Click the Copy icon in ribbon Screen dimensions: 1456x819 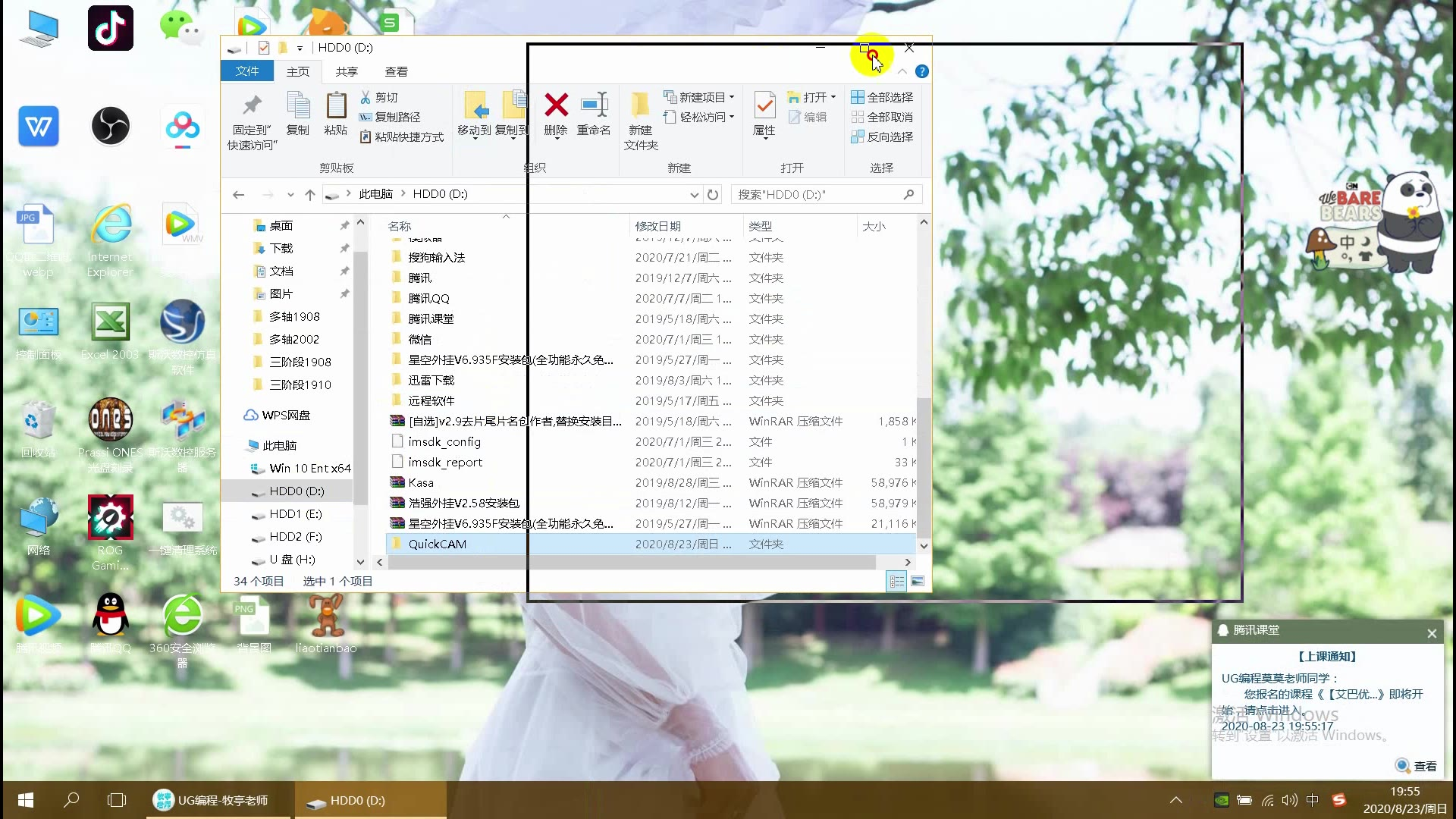pos(298,105)
